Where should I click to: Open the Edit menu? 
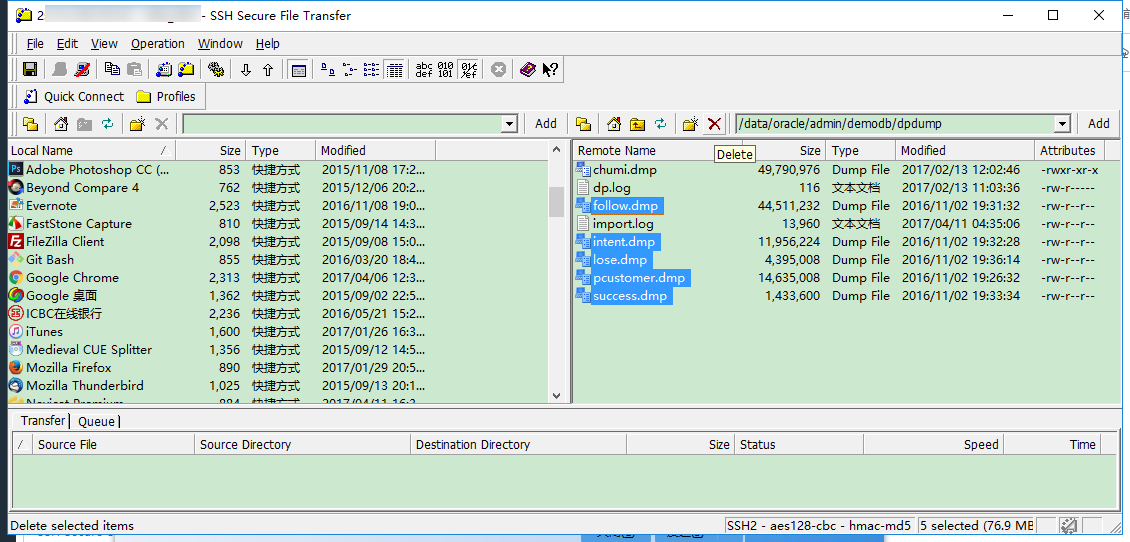67,44
